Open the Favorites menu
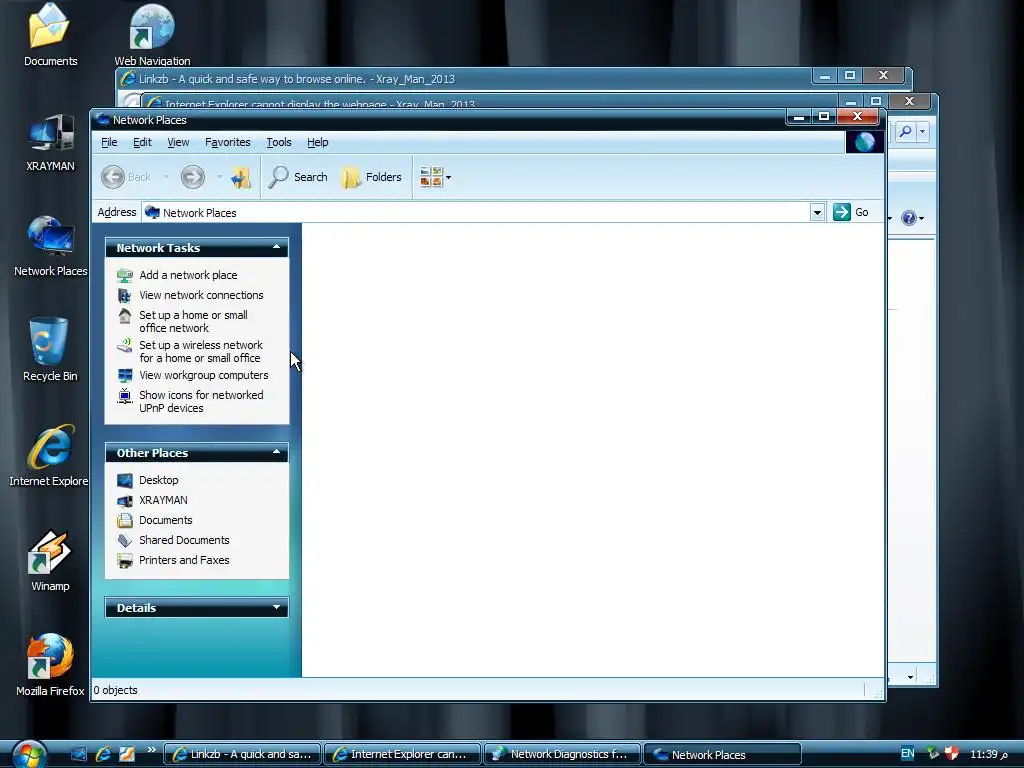Image resolution: width=1024 pixels, height=768 pixels. pyautogui.click(x=227, y=142)
